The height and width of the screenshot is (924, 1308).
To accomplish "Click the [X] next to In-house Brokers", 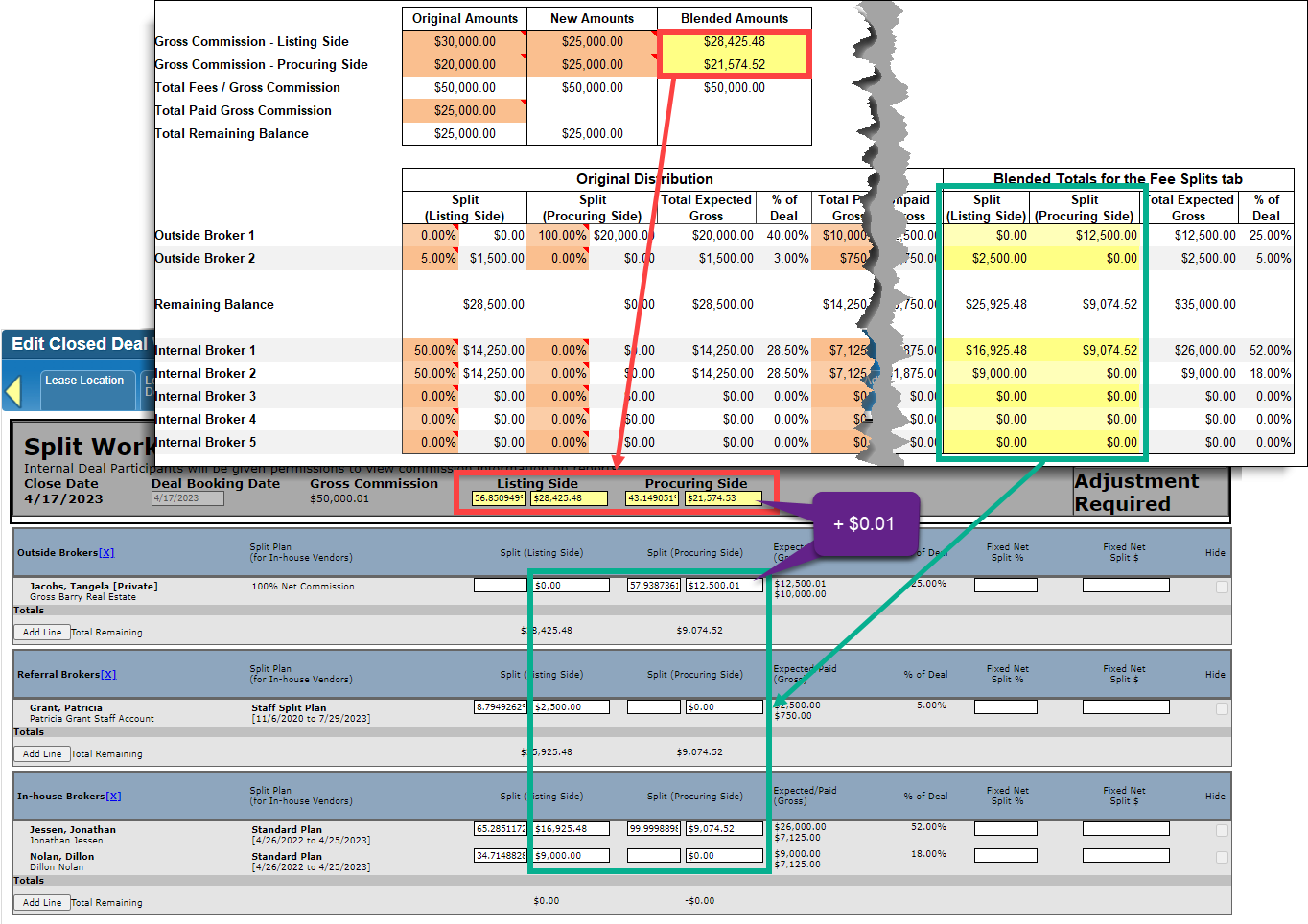I will pyautogui.click(x=113, y=797).
